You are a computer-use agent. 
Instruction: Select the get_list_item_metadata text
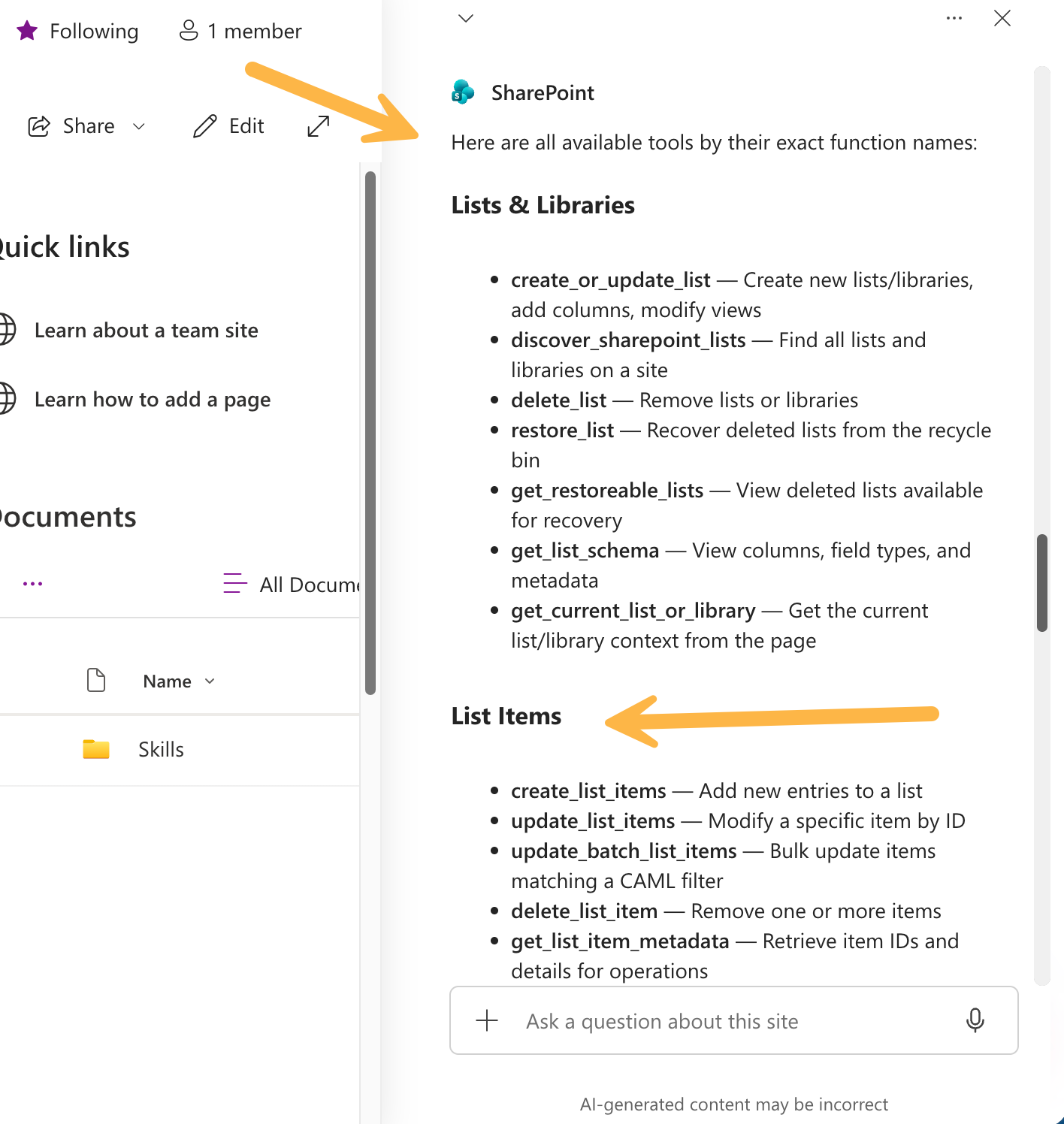[620, 941]
